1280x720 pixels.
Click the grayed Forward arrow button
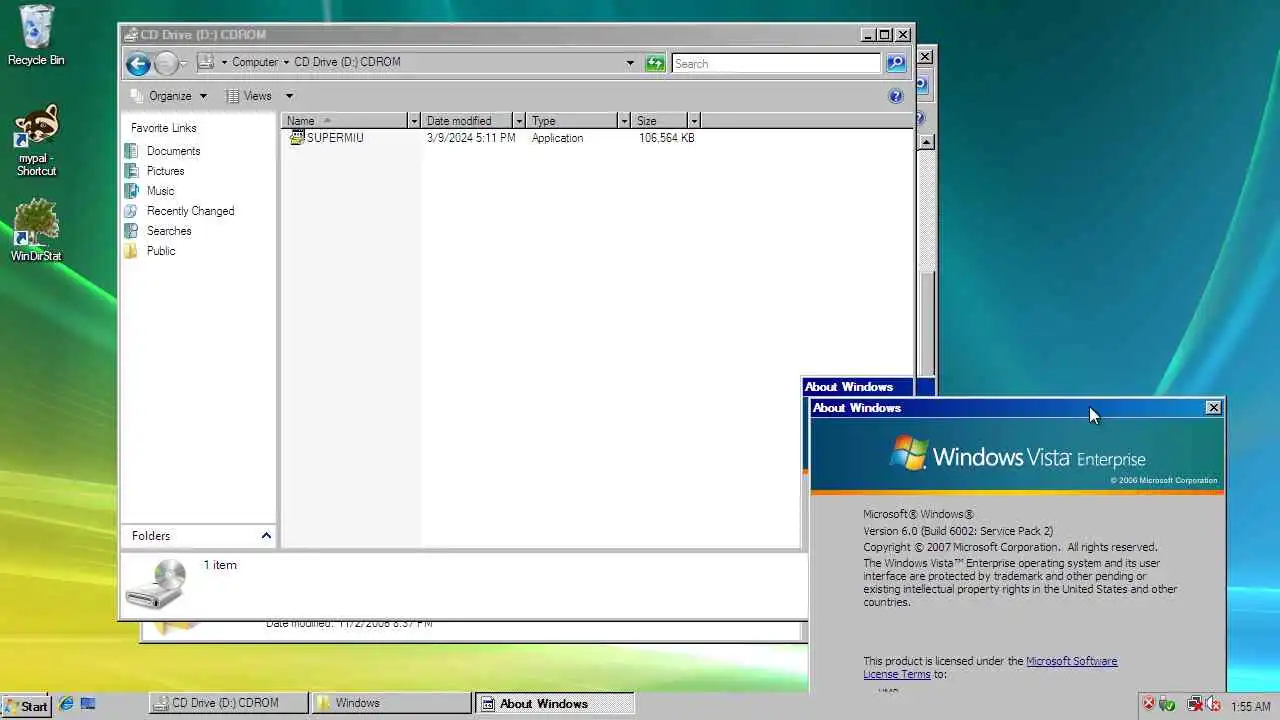[x=166, y=64]
